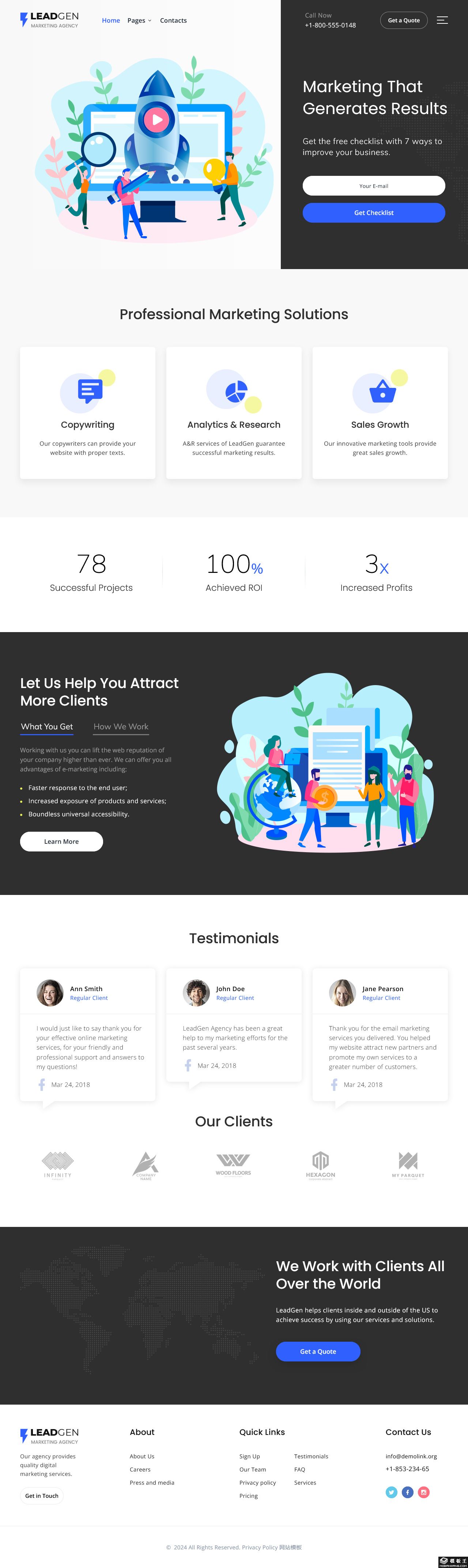Click the Copywriting chat bubble icon

click(90, 391)
